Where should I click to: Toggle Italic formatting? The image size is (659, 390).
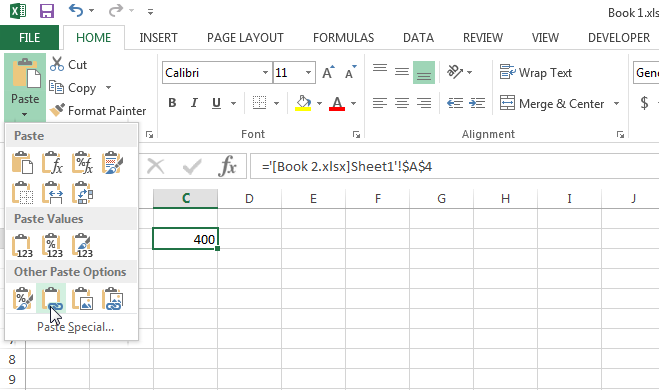(194, 103)
